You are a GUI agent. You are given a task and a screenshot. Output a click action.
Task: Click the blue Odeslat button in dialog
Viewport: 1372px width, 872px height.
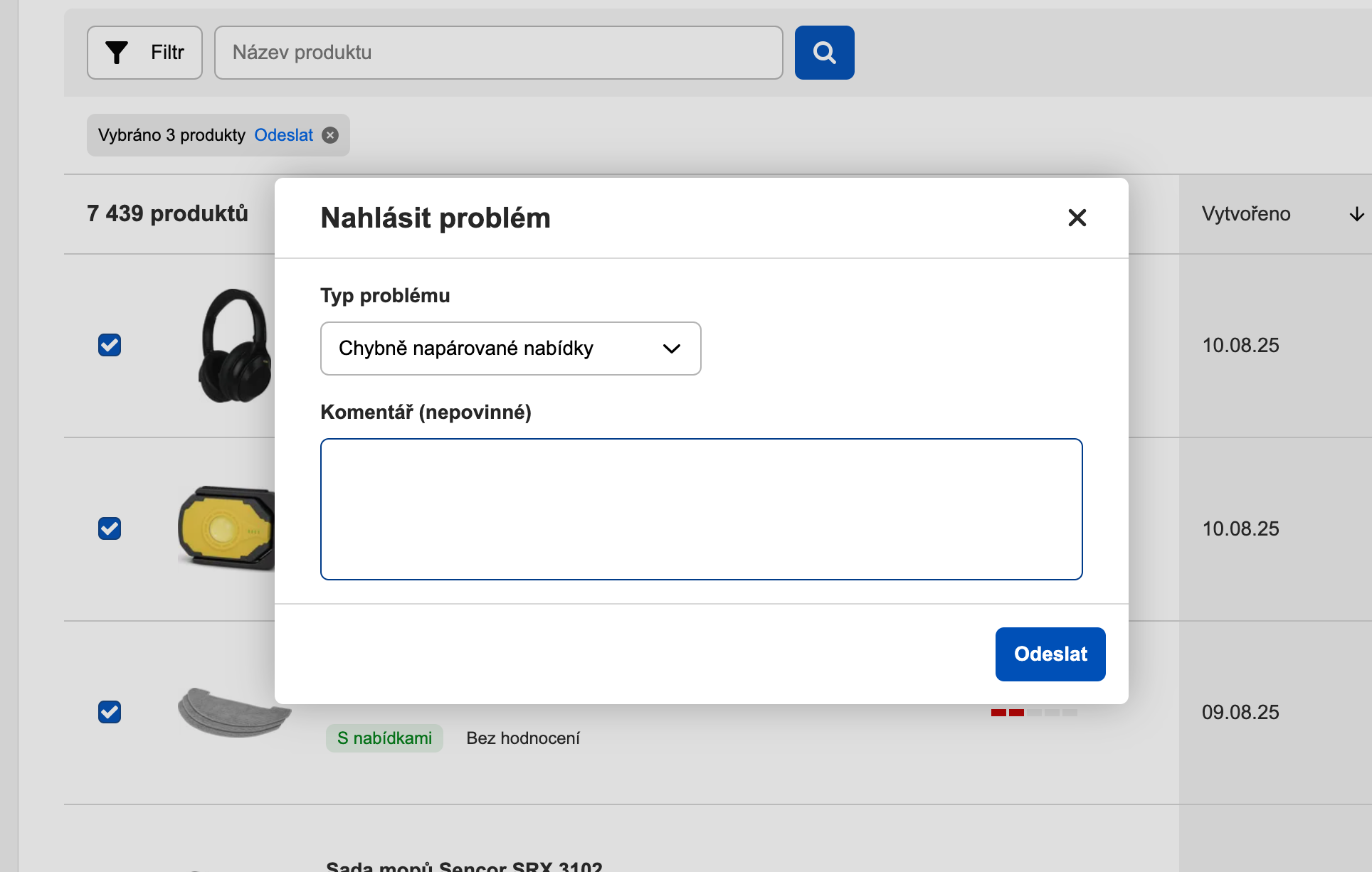1050,654
